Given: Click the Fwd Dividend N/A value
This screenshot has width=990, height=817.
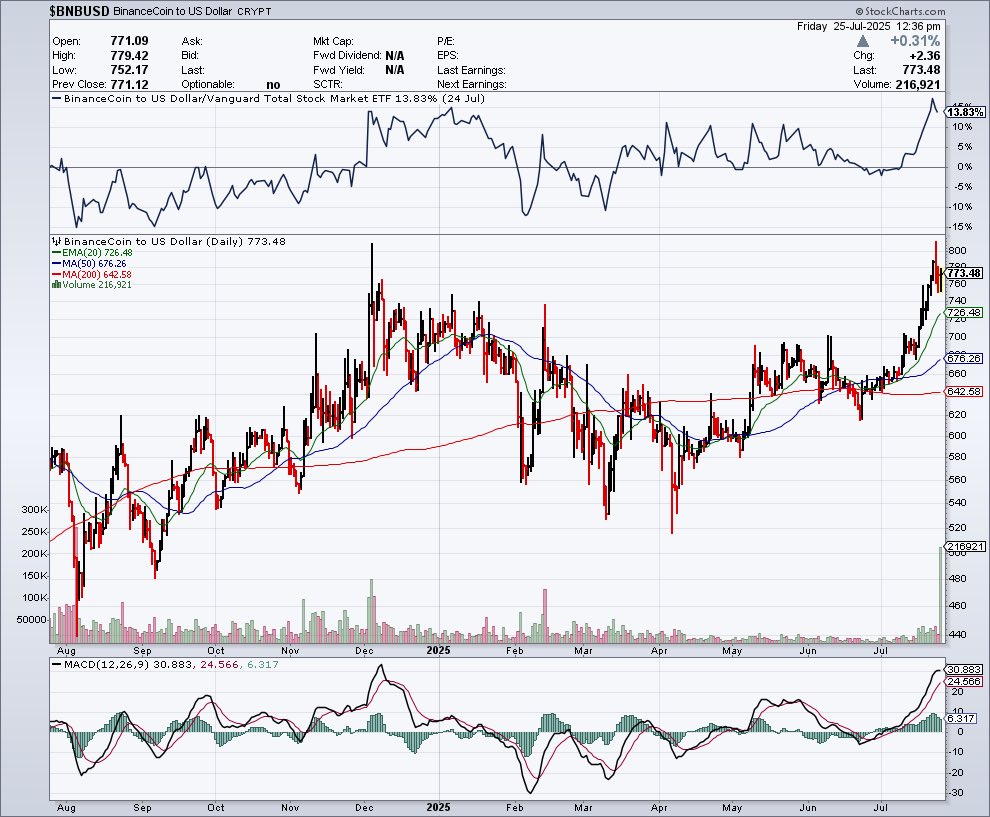Looking at the screenshot, I should (395, 56).
